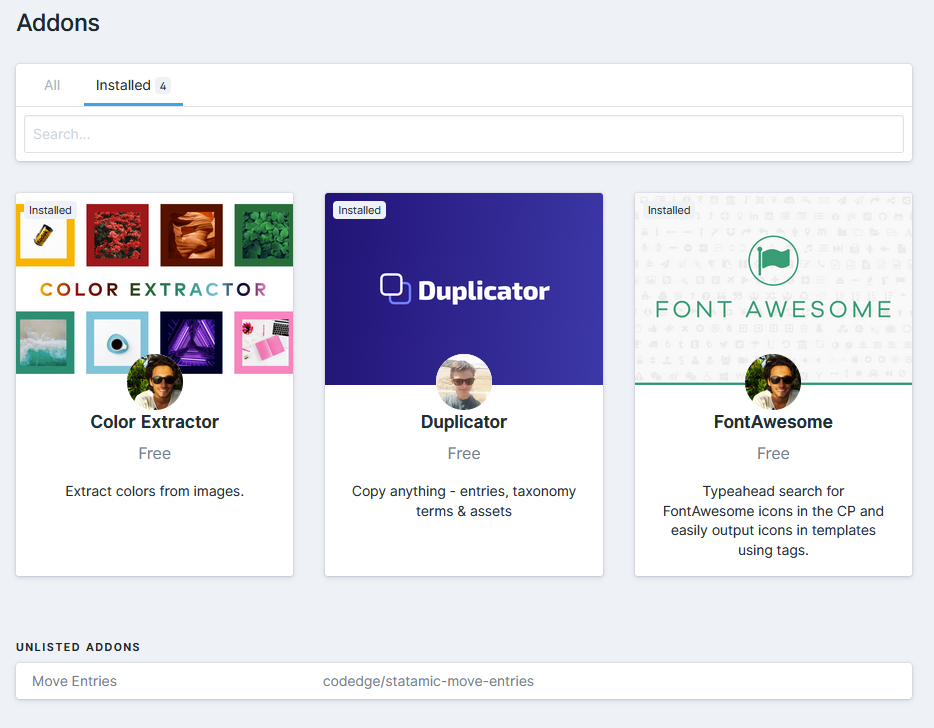
Task: Click the Duplicator overlapping-squares logo icon
Action: (396, 289)
